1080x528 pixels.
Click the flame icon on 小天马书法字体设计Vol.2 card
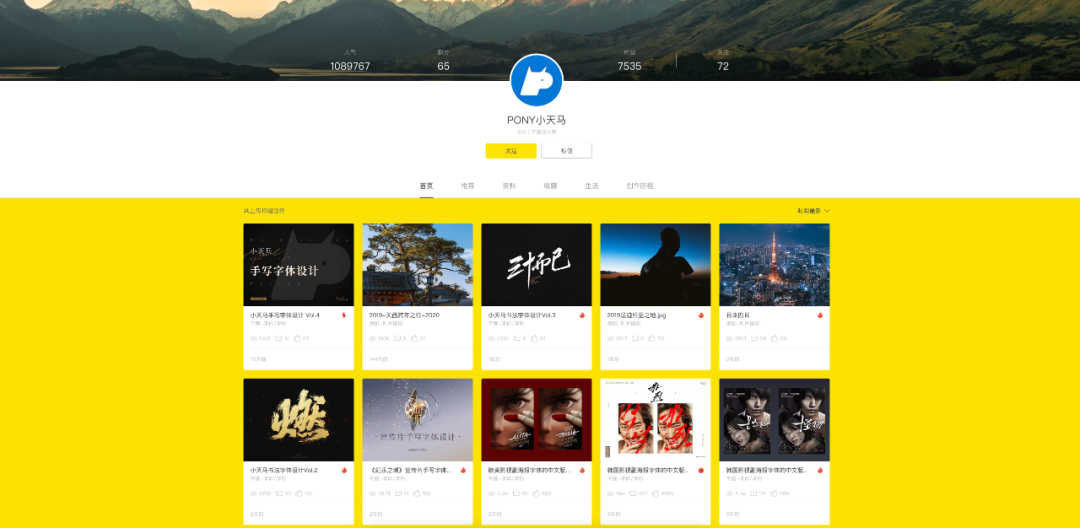pos(344,470)
